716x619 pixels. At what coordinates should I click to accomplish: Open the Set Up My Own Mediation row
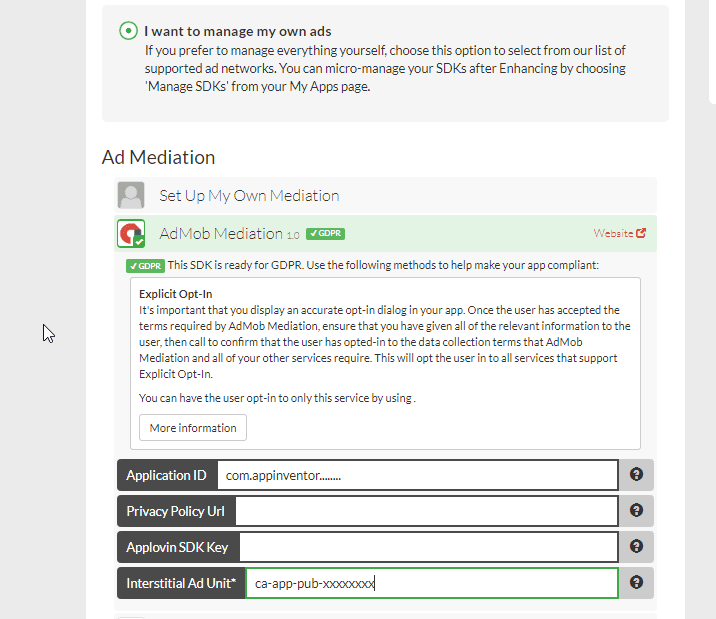pyautogui.click(x=385, y=195)
